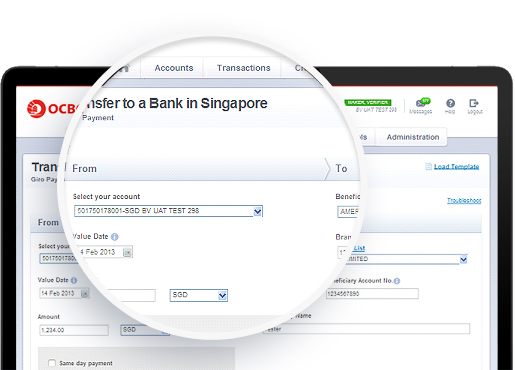The width and height of the screenshot is (515, 370).
Task: Open the Administration tab
Action: 413,137
